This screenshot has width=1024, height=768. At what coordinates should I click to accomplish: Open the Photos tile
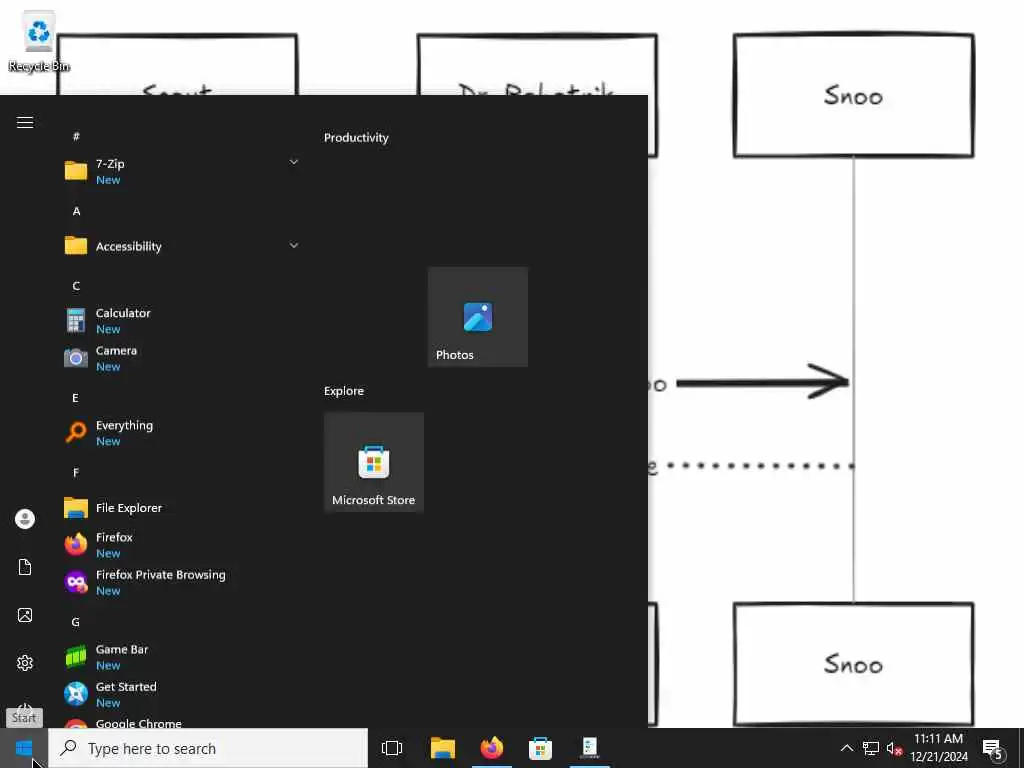pos(478,317)
